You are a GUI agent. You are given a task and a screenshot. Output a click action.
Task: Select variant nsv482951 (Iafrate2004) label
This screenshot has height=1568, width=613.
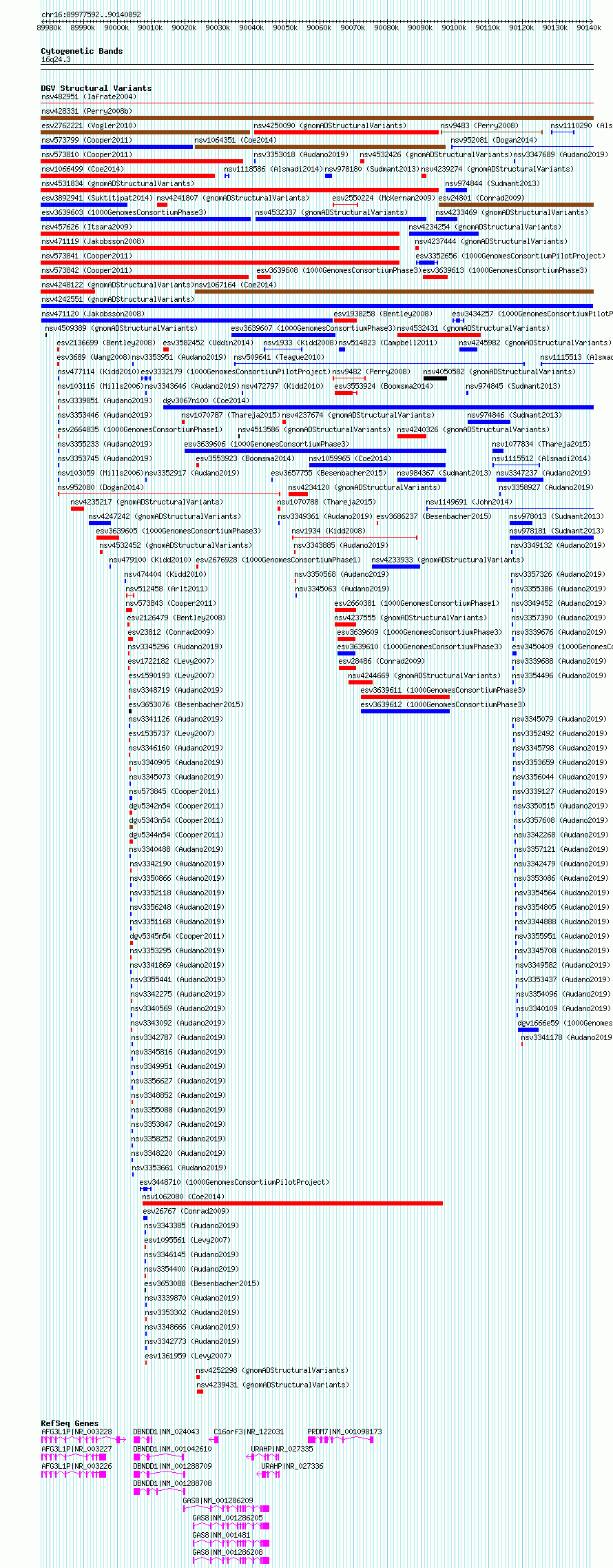coord(89,96)
